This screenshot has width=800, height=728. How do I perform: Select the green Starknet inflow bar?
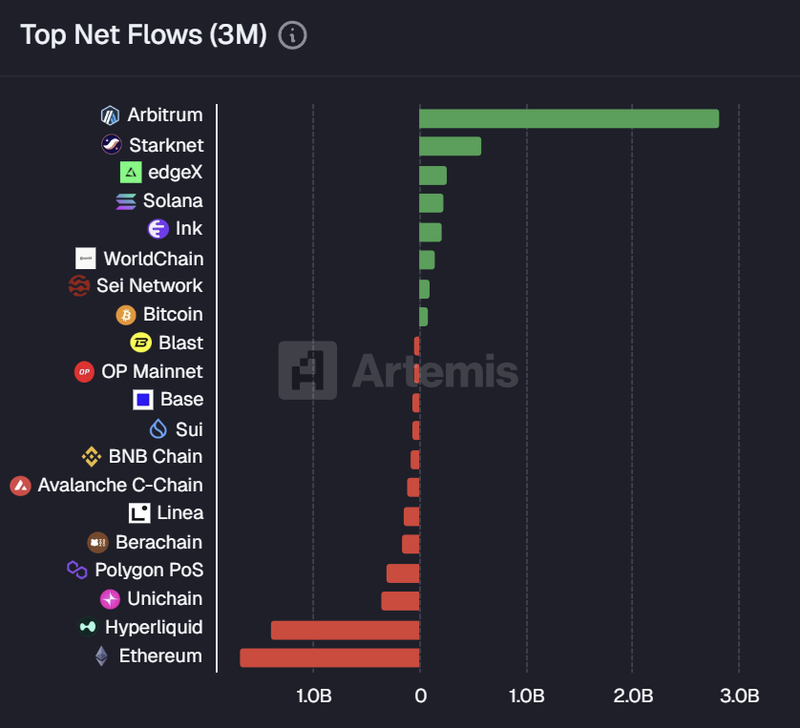click(x=450, y=146)
